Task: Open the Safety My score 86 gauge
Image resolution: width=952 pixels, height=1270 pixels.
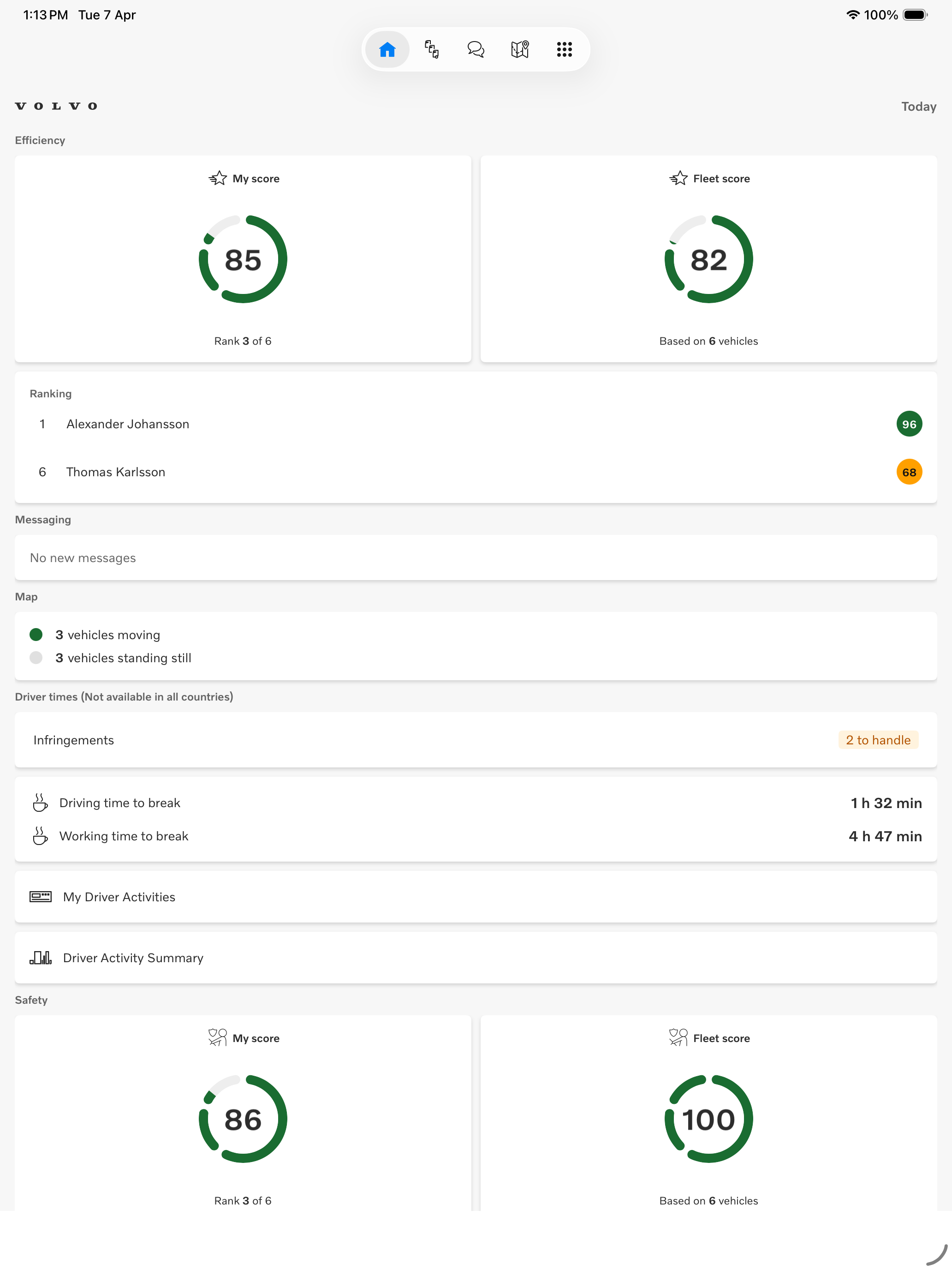Action: 243,1119
